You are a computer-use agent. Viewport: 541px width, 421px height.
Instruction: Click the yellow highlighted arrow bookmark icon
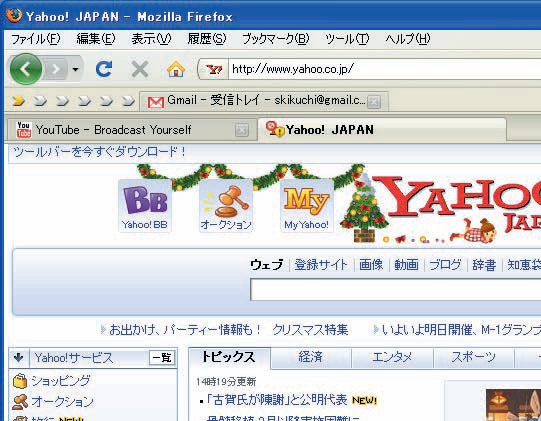click(x=19, y=100)
